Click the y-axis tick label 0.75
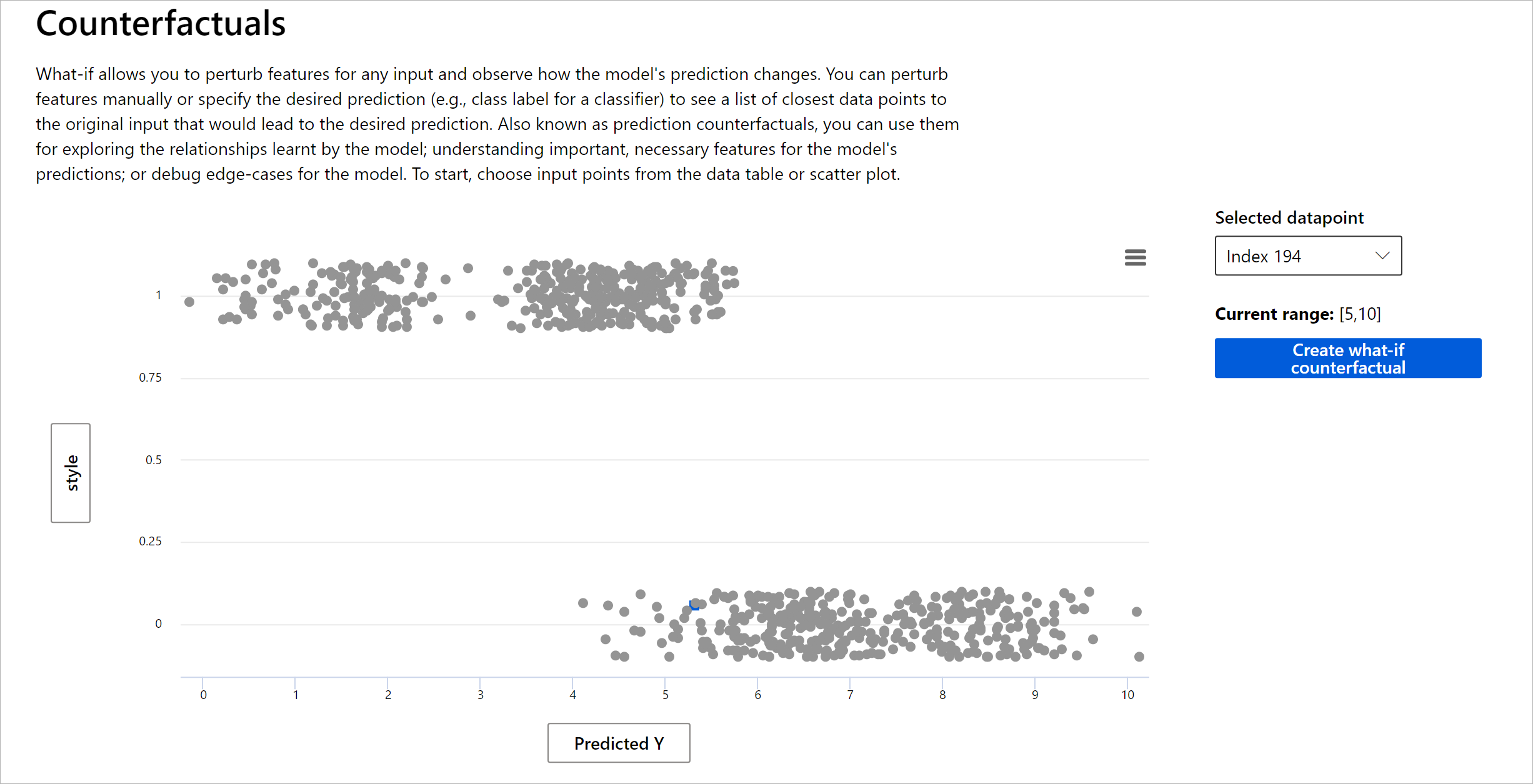The image size is (1533, 784). pos(150,377)
